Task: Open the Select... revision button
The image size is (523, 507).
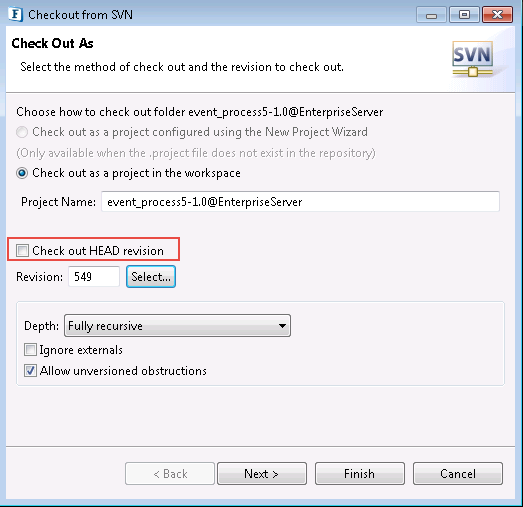Action: (151, 277)
